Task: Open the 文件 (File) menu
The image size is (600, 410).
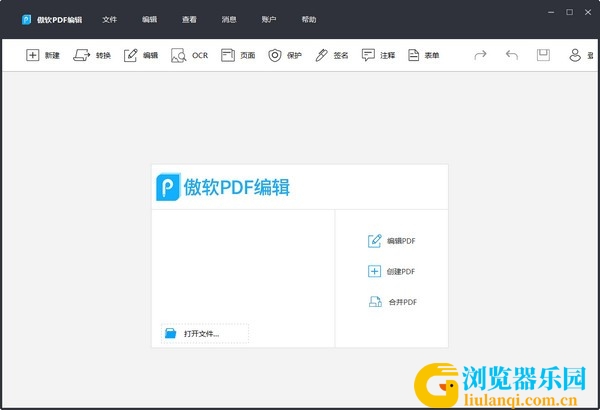Action: coord(109,20)
